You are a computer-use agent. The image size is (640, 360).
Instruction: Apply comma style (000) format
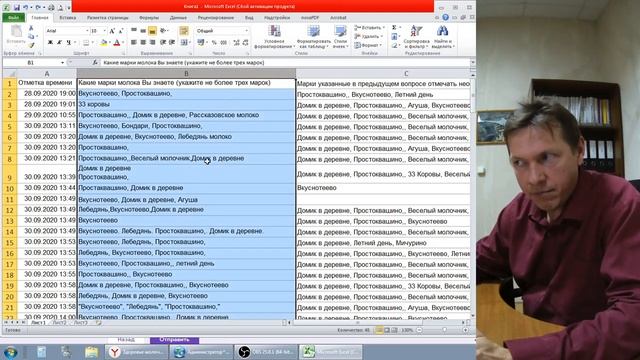point(223,42)
